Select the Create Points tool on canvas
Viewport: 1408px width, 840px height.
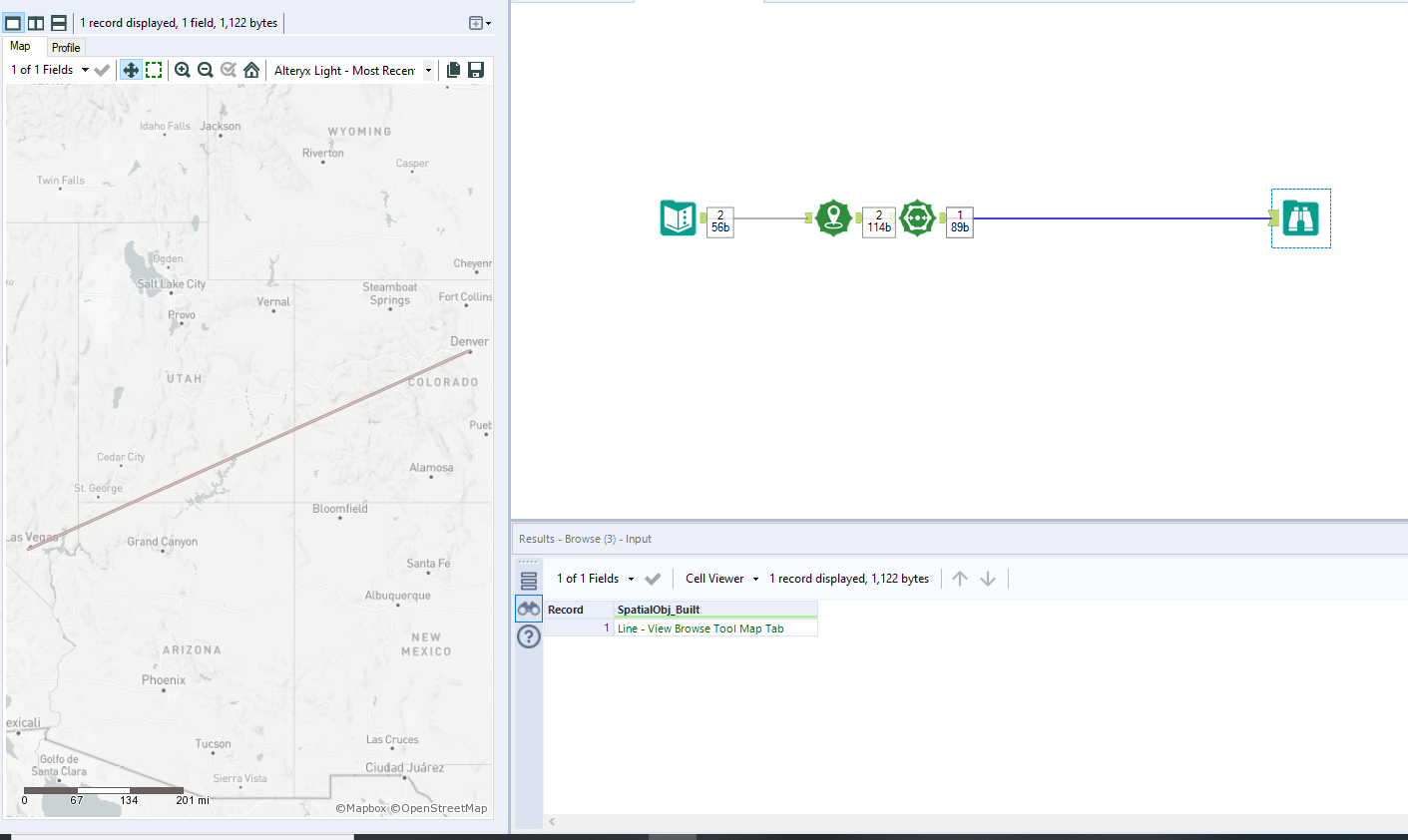coord(833,217)
